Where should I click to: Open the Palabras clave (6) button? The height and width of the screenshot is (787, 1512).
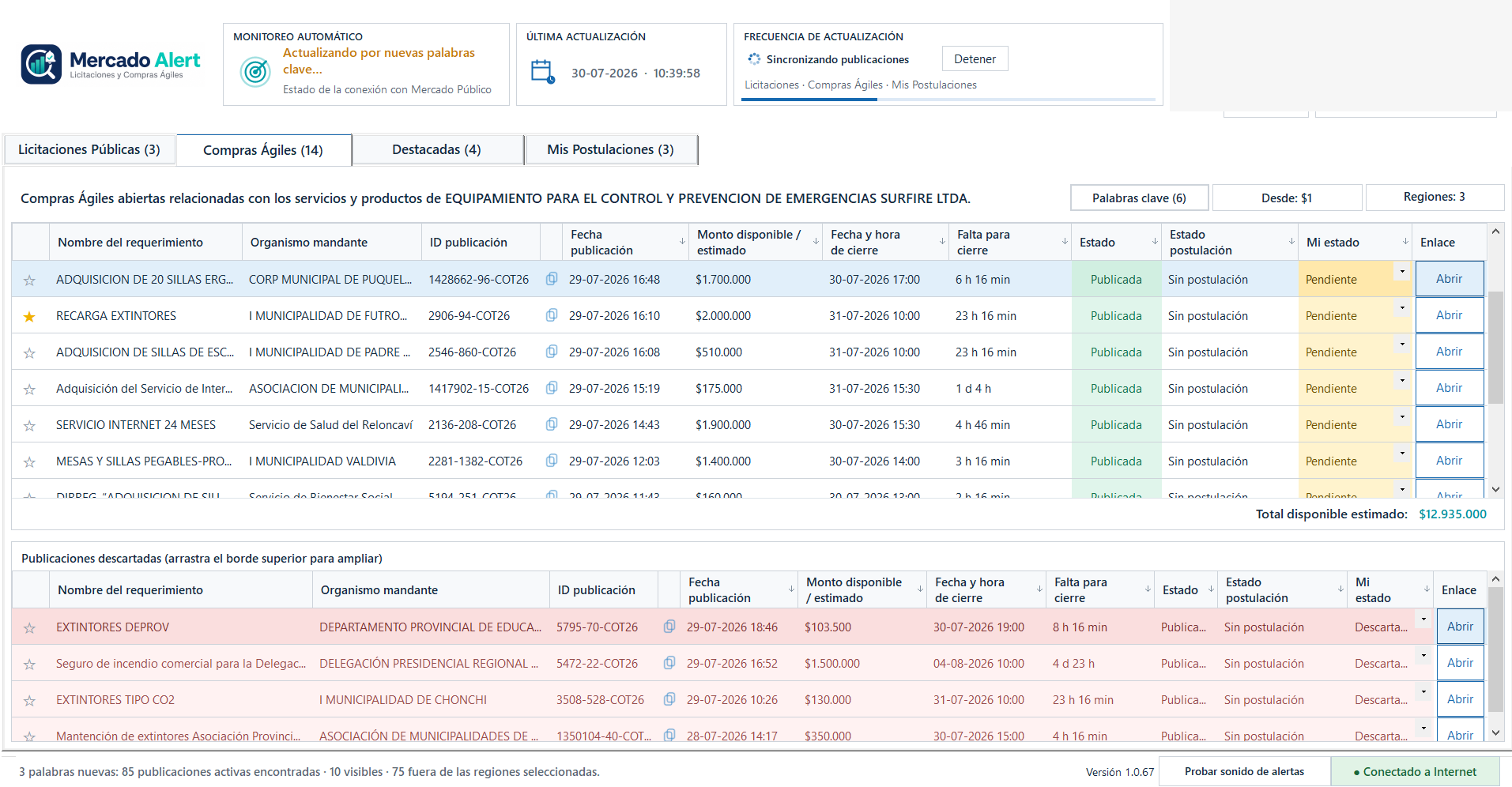tap(1139, 198)
